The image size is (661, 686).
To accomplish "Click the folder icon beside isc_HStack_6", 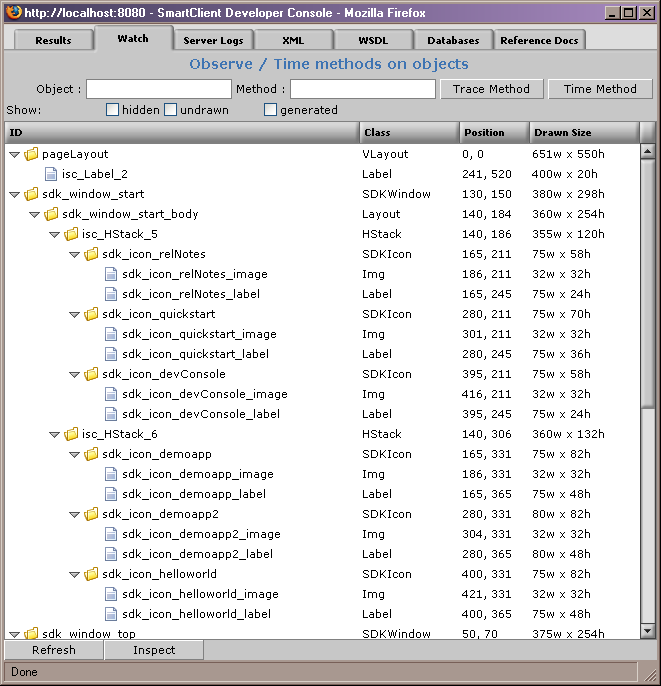I will click(x=71, y=434).
